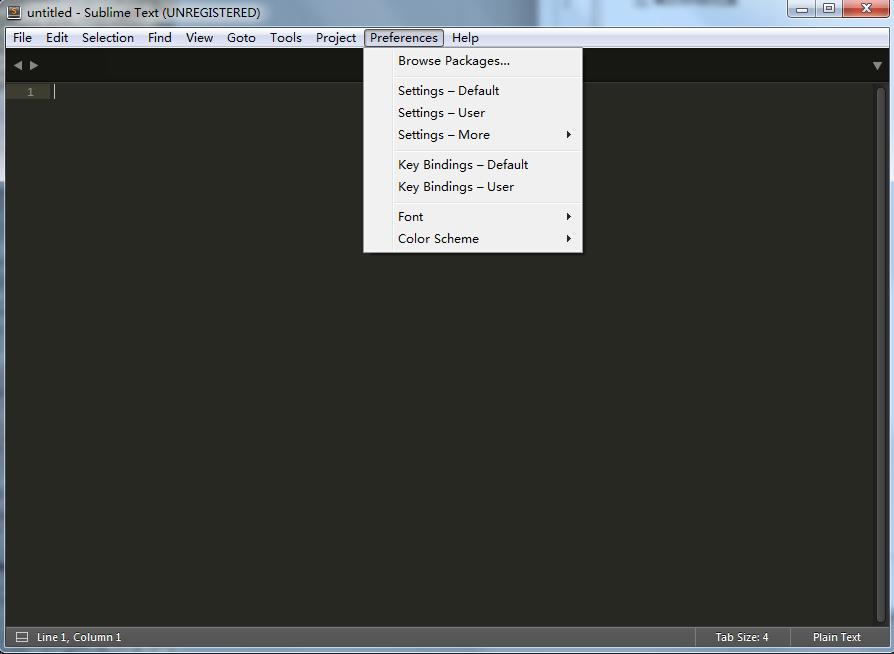Click line number 1 in the gutter

(30, 92)
